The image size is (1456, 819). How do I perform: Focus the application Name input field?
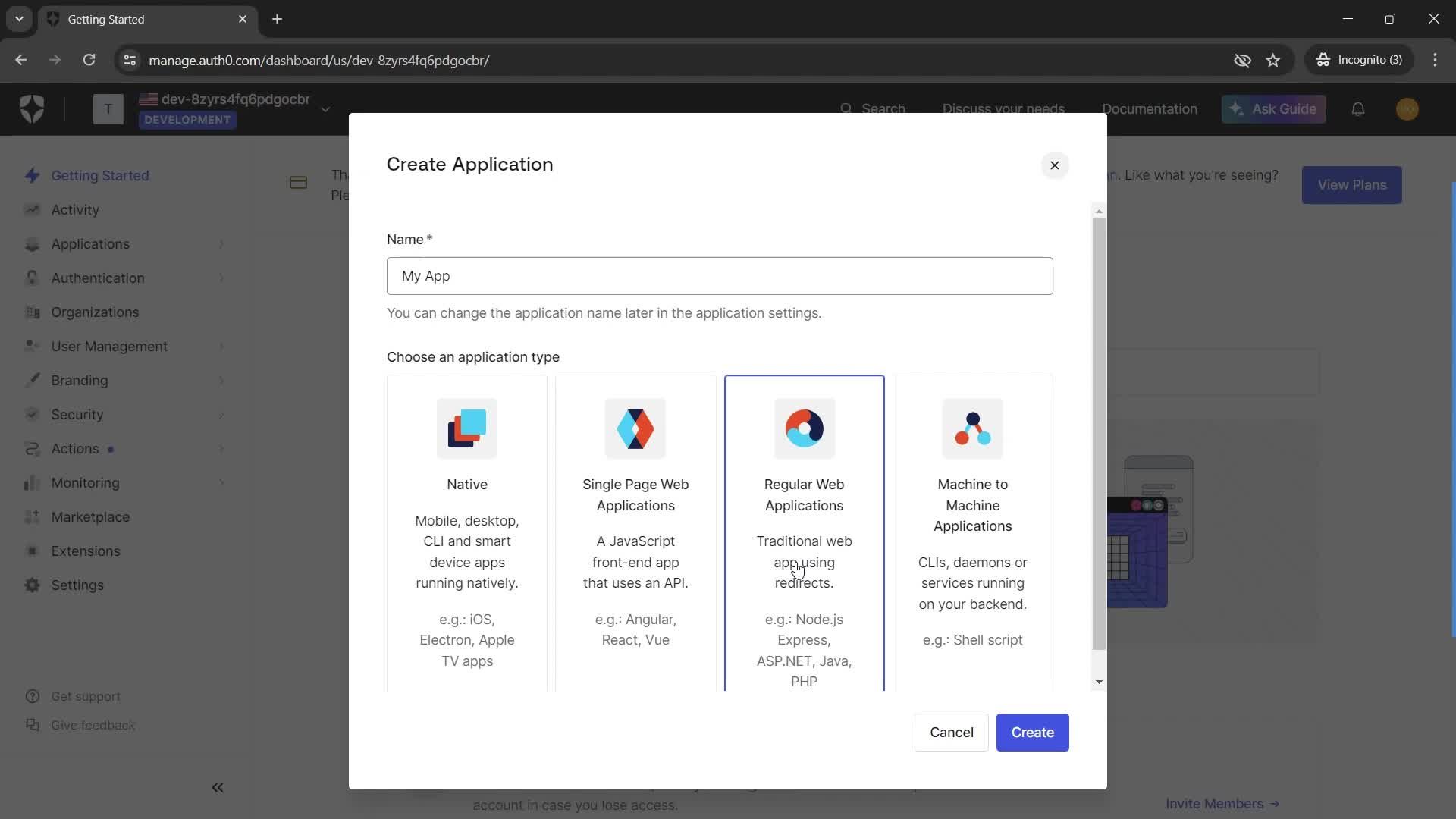pos(720,276)
